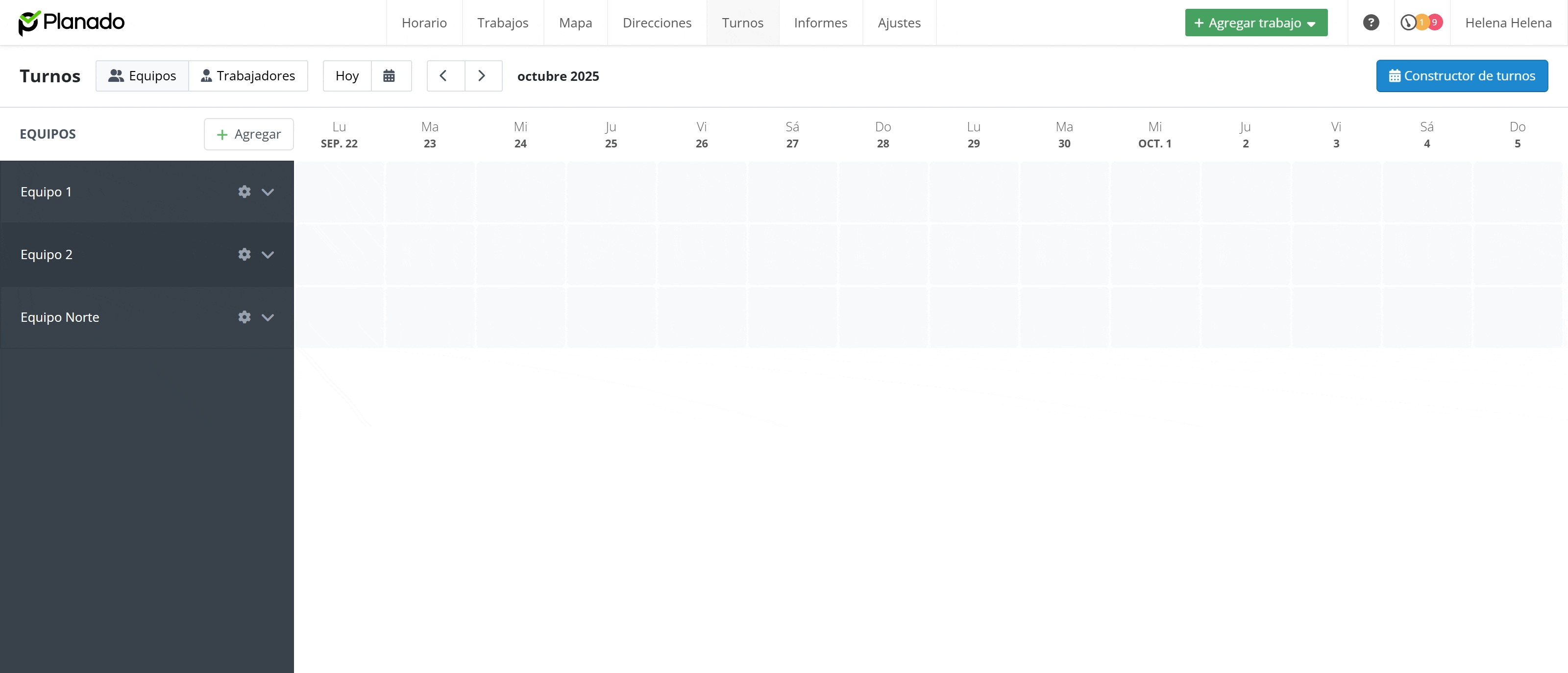Open the Horario tab
1568x673 pixels.
[x=424, y=23]
